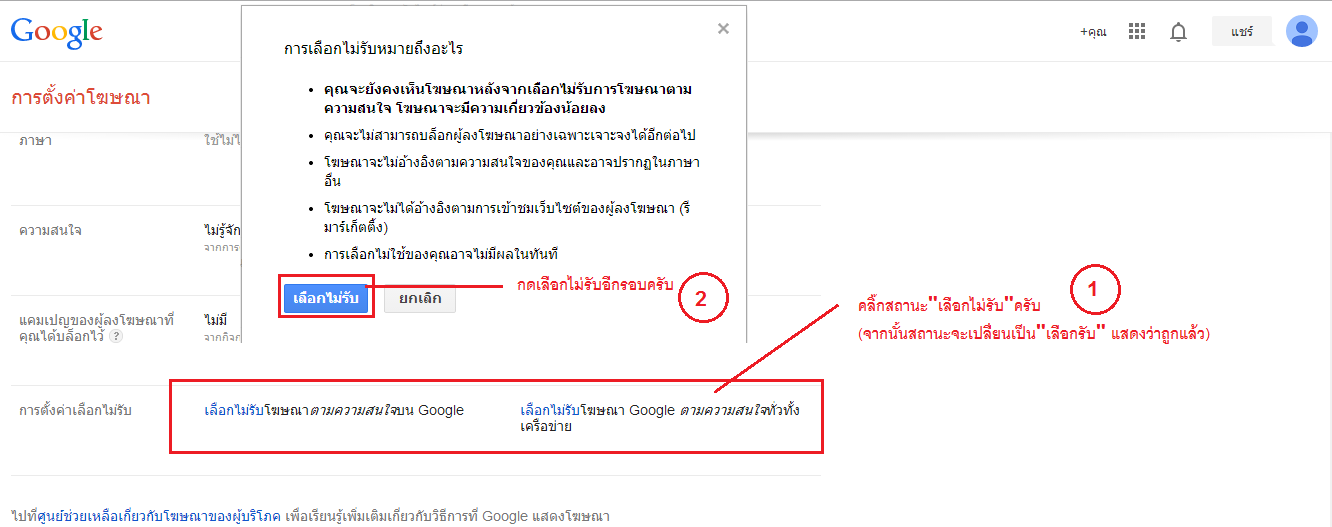Click the Google logo
1332x527 pixels.
[57, 32]
